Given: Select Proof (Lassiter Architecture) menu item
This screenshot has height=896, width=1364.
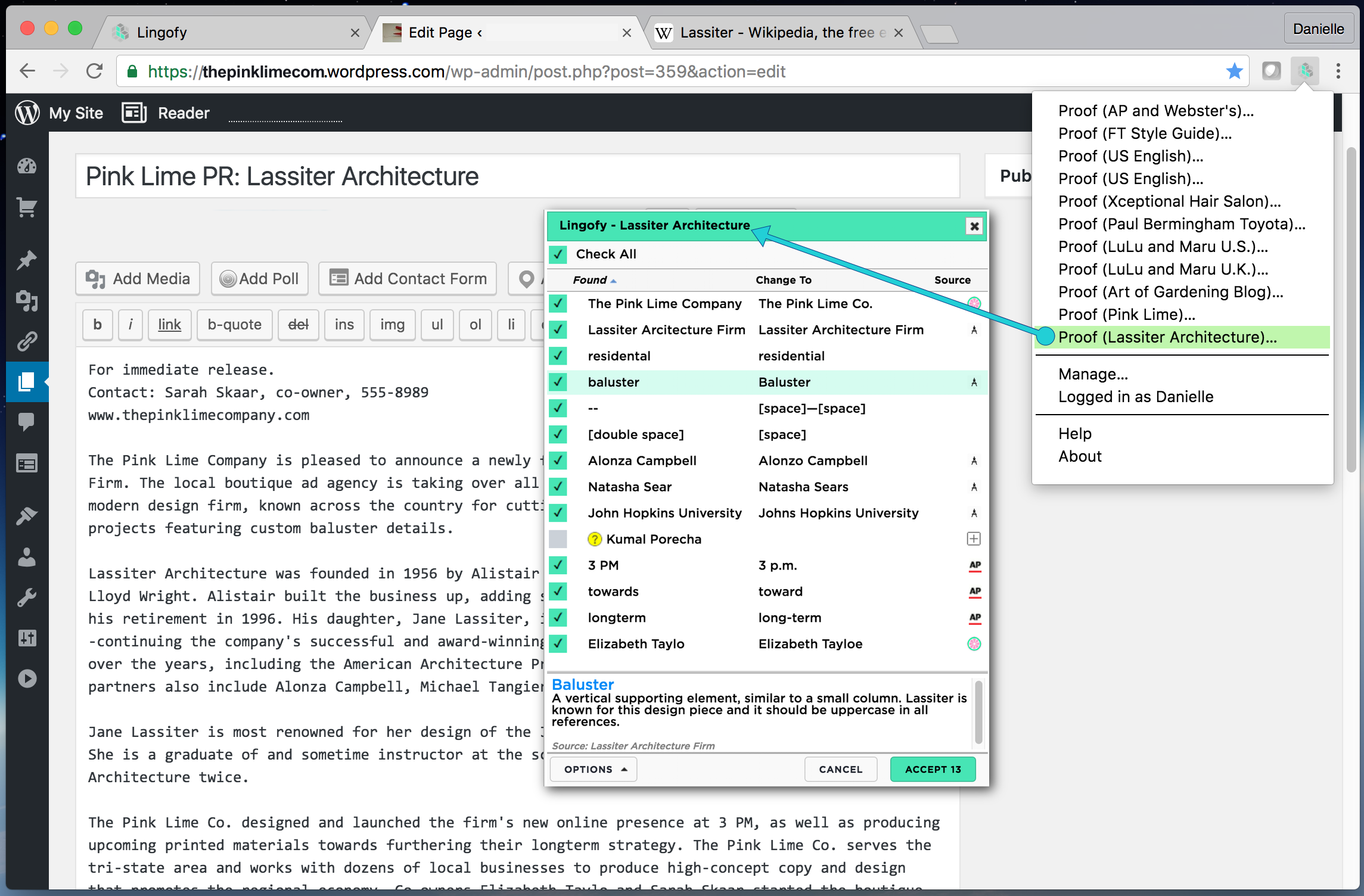Looking at the screenshot, I should tap(1182, 337).
